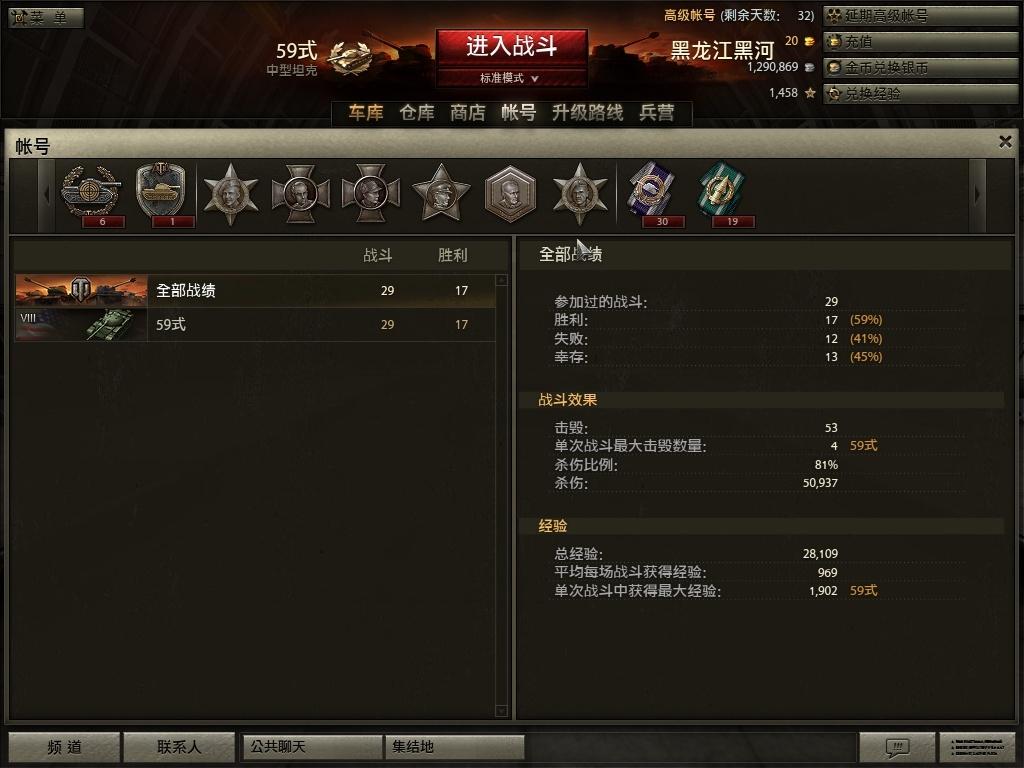This screenshot has height=768, width=1024.
Task: Open the 公共聊天 public chat channel
Action: point(312,746)
